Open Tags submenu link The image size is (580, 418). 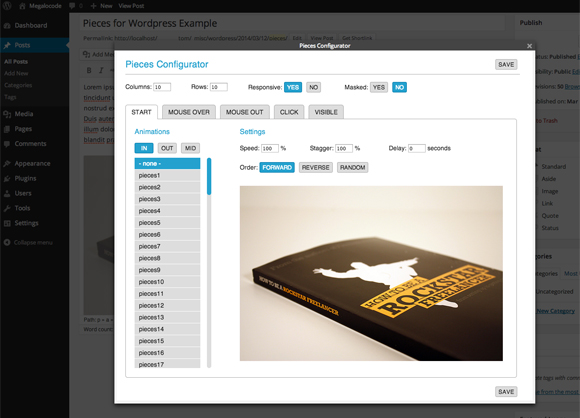(x=10, y=97)
